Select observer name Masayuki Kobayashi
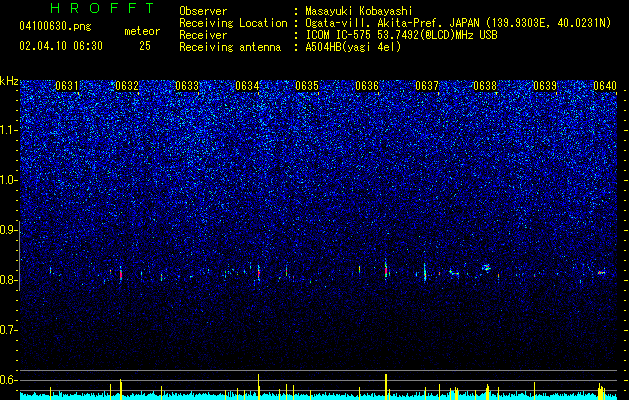This screenshot has height=400, width=629. [x=359, y=11]
